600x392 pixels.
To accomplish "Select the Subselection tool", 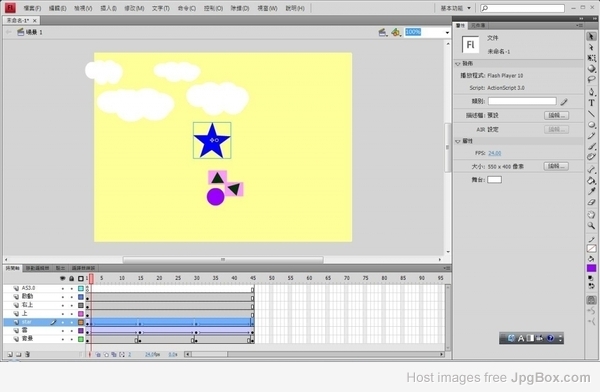I will pos(591,47).
